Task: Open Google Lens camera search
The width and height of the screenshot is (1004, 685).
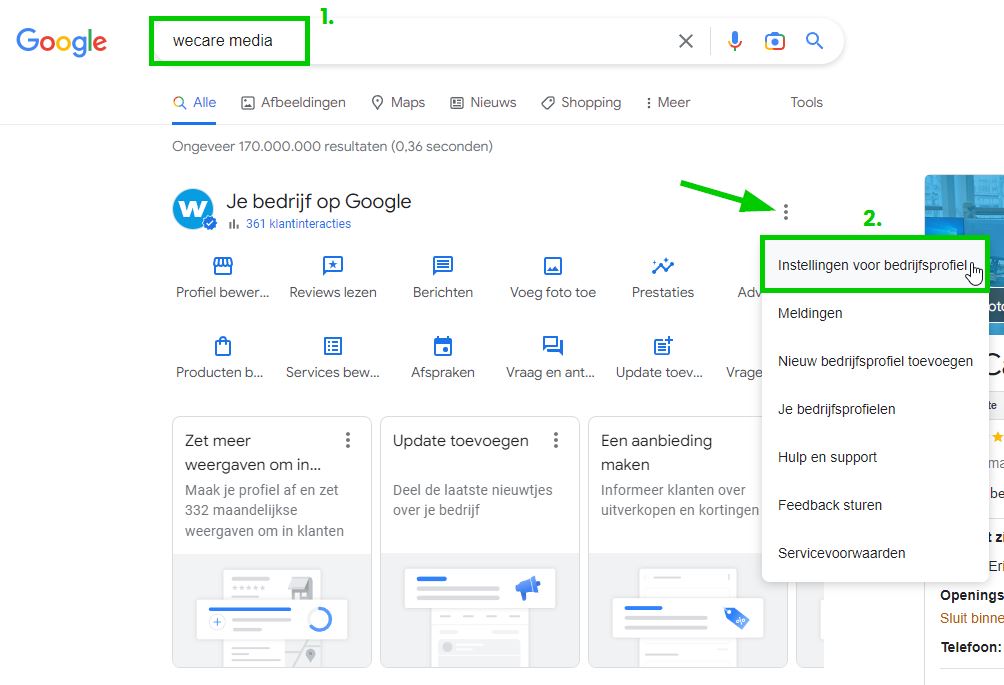Action: point(775,41)
